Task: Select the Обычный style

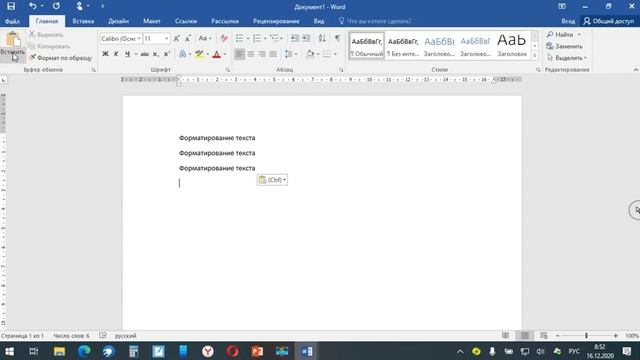Action: (367, 46)
